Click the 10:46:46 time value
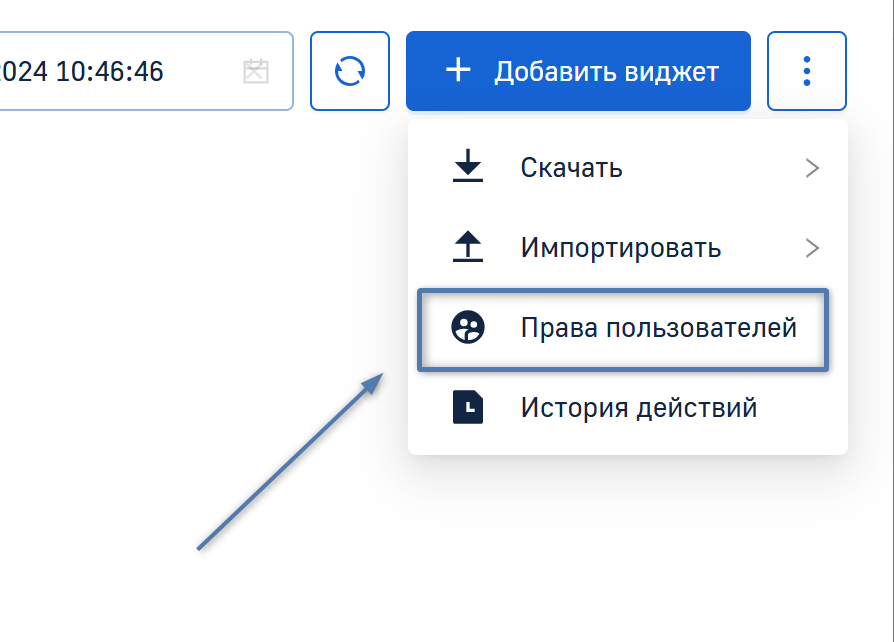 110,71
